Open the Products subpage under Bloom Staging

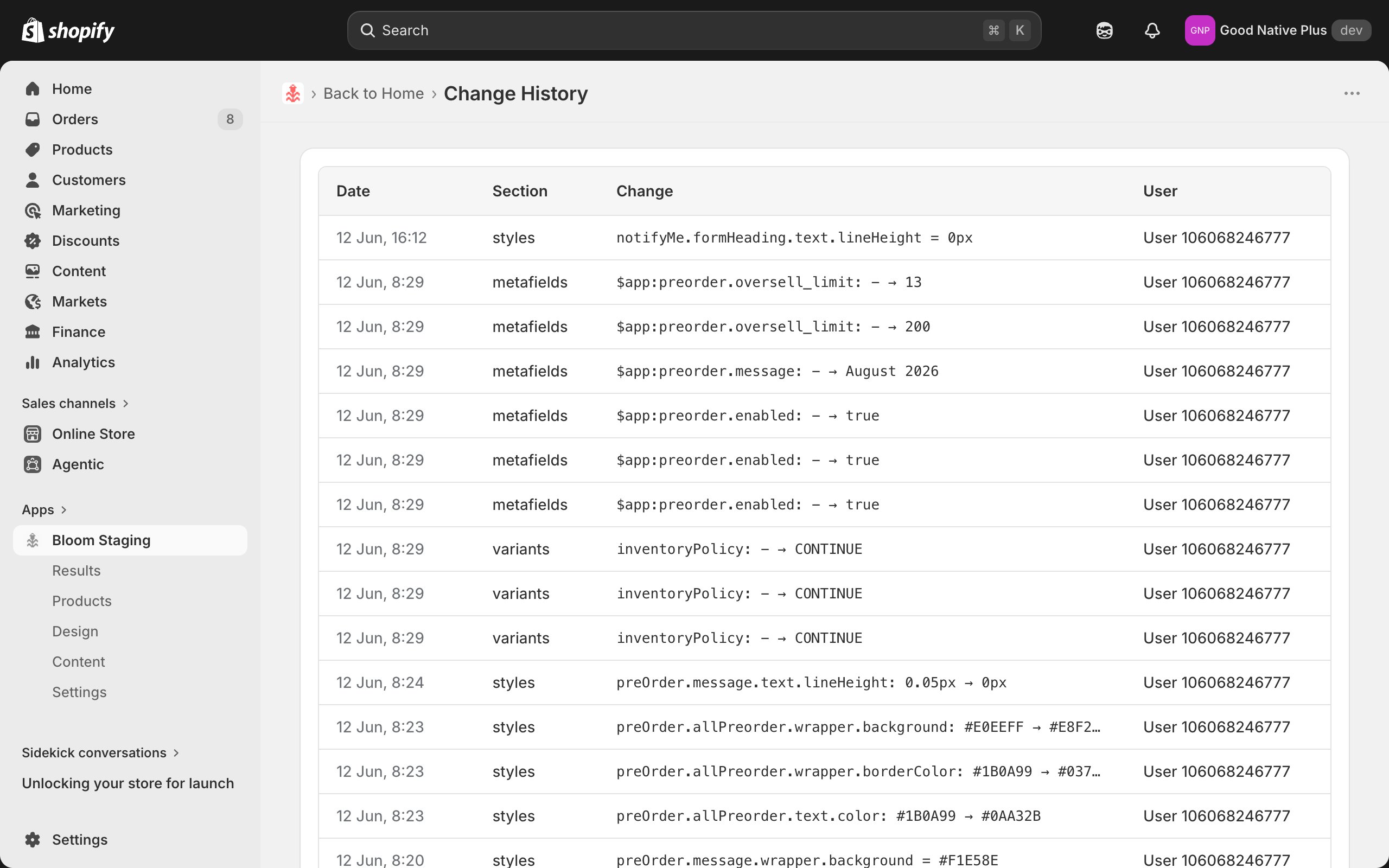click(x=82, y=602)
